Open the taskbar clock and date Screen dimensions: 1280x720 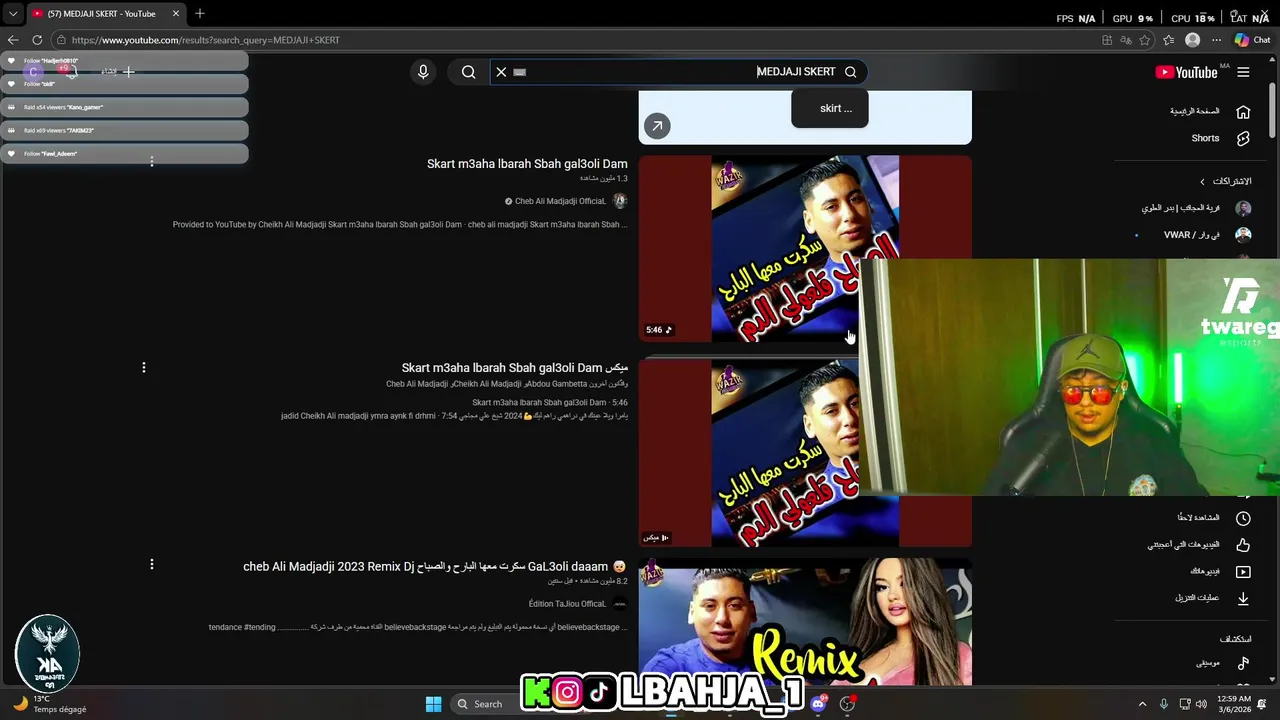(1234, 704)
